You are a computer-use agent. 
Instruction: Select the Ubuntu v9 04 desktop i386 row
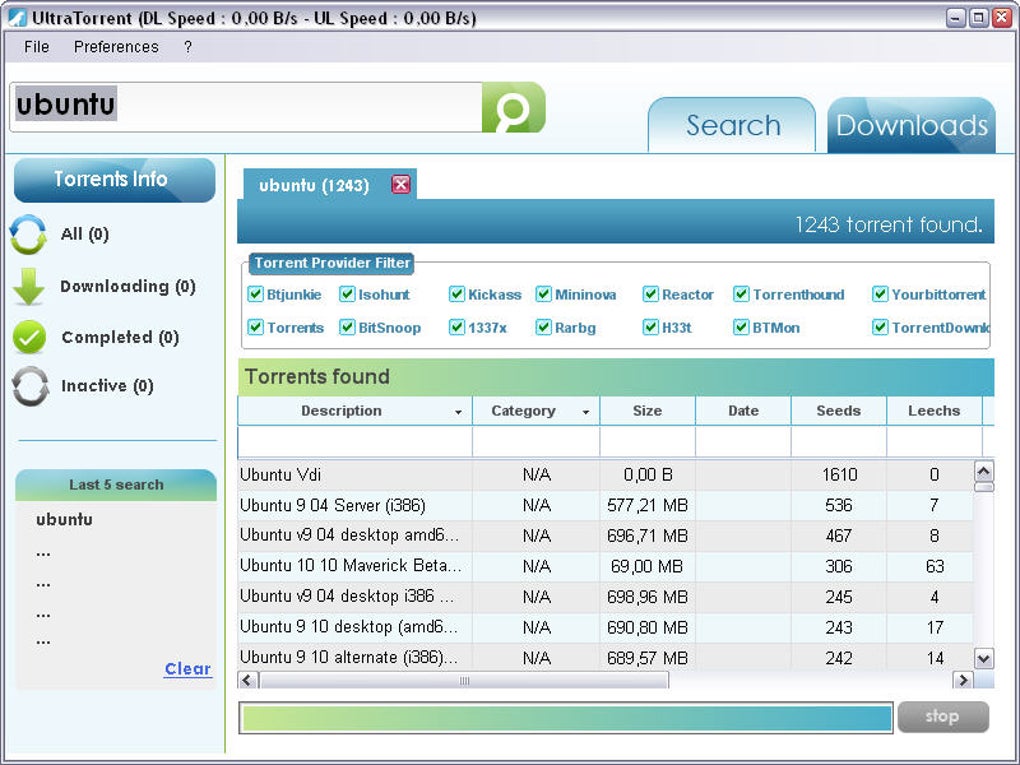tap(605, 597)
